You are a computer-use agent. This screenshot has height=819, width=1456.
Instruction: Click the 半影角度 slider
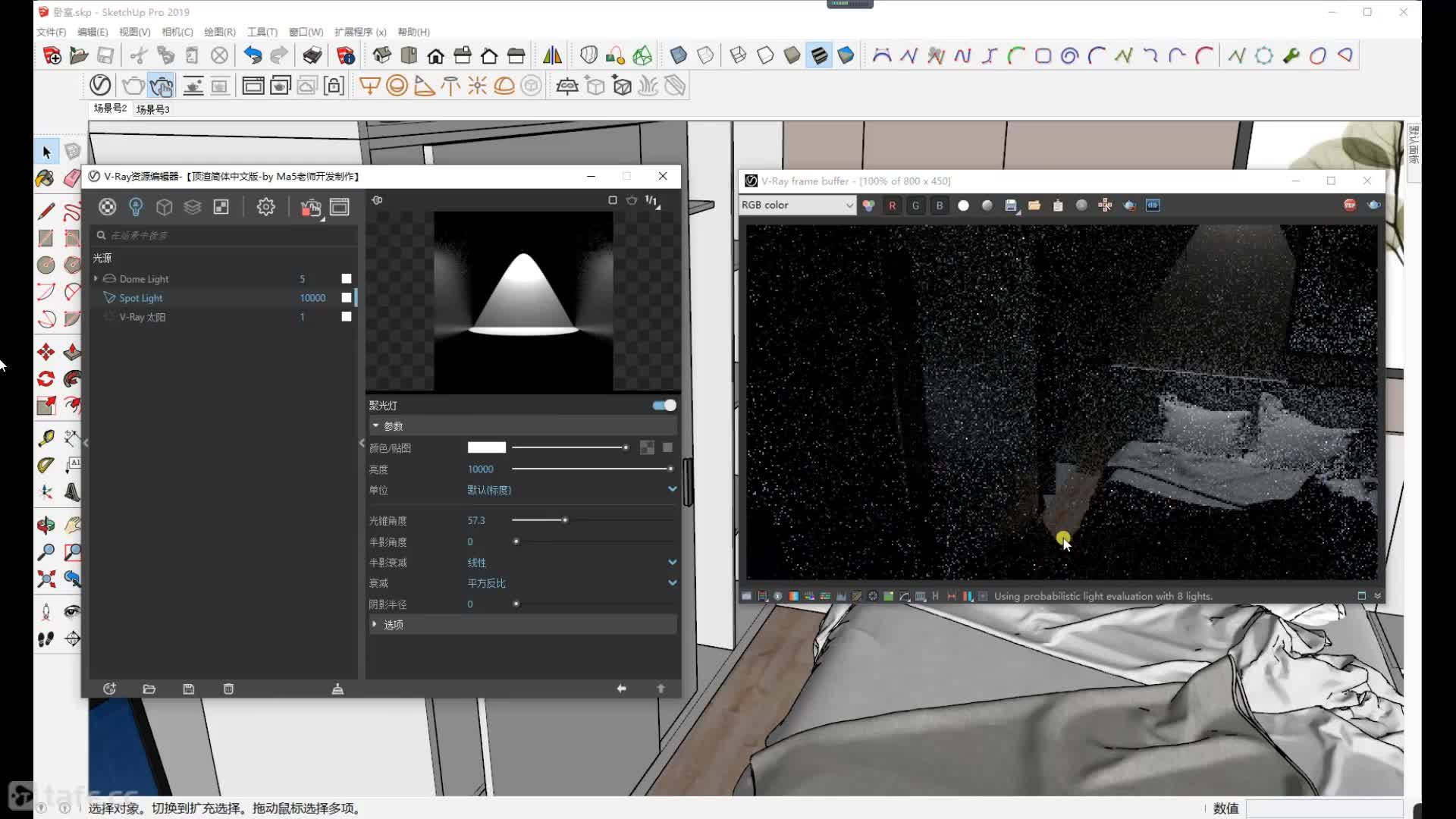click(x=593, y=541)
